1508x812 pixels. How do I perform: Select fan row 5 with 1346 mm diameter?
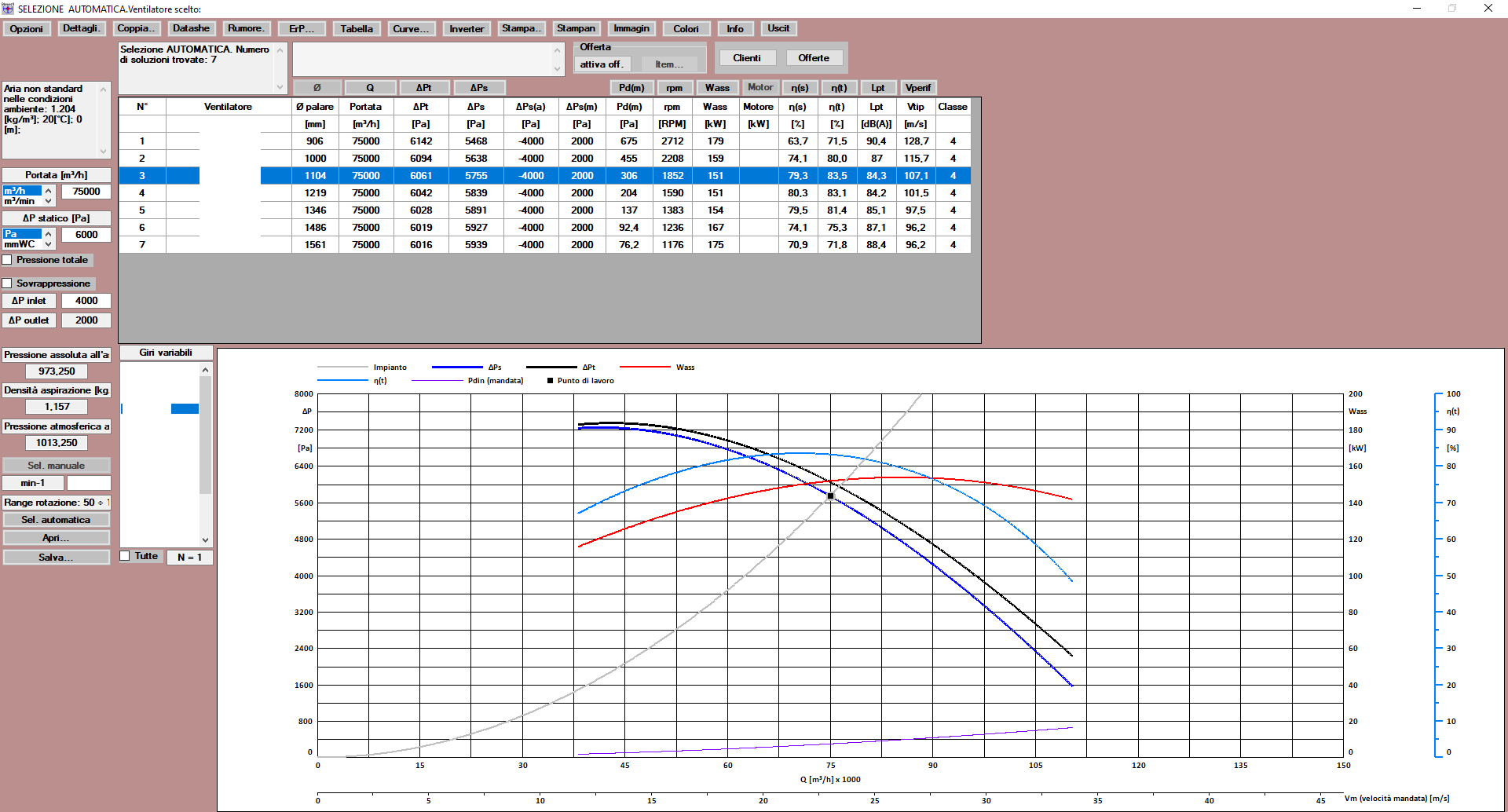pos(315,210)
